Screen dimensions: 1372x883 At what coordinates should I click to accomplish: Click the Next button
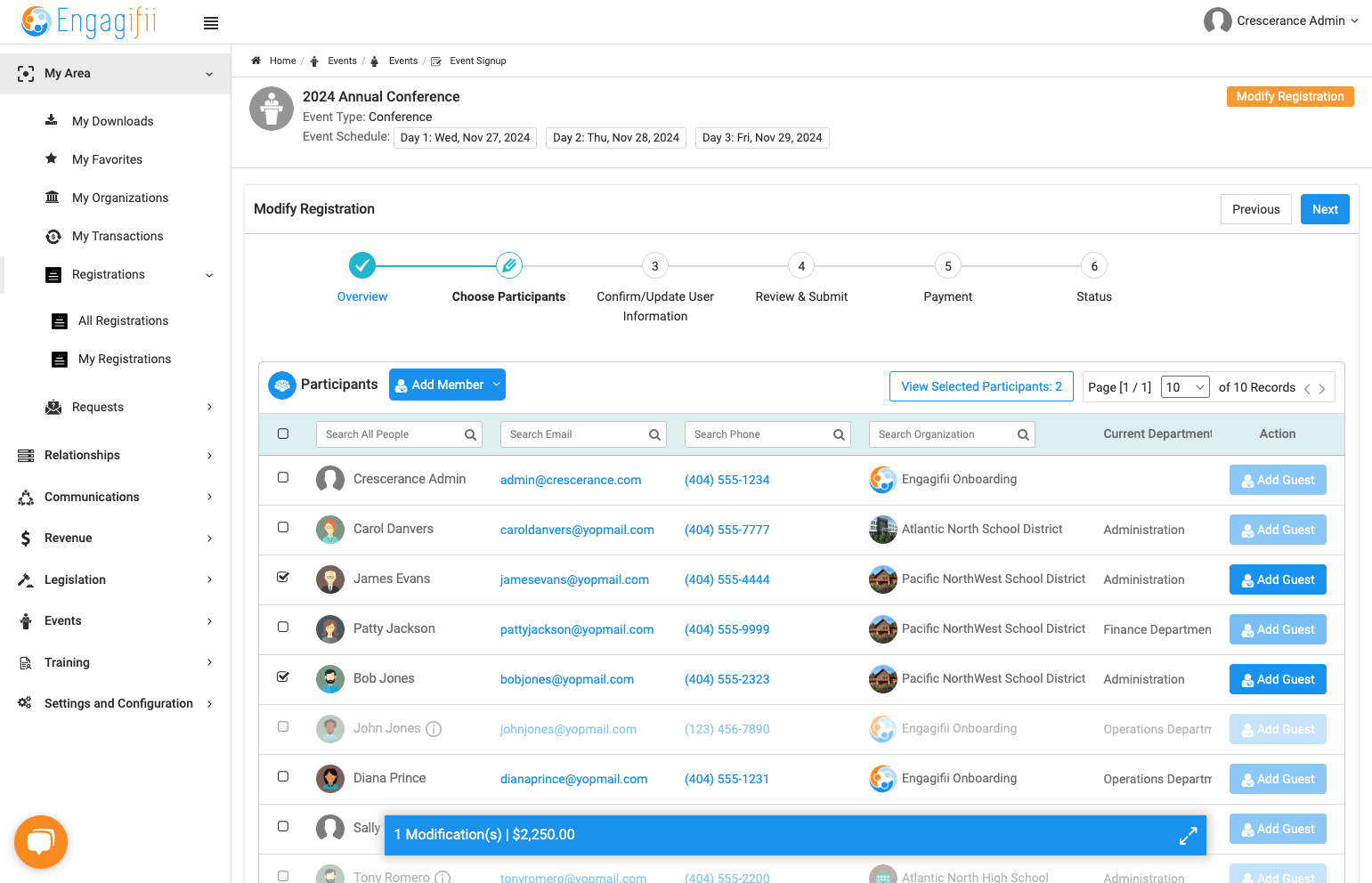pyautogui.click(x=1325, y=209)
